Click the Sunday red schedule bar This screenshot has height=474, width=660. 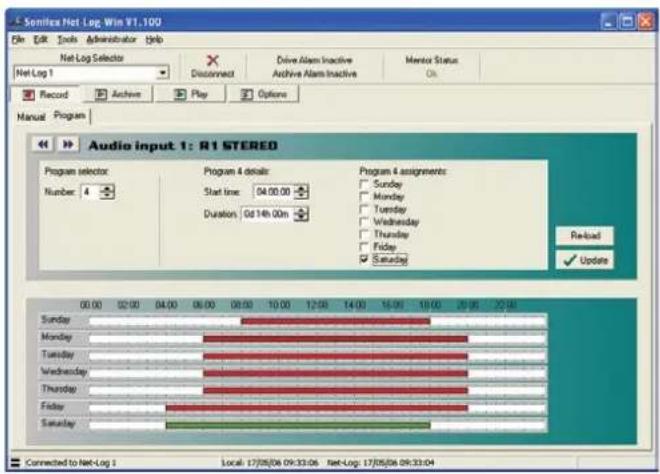[335, 322]
